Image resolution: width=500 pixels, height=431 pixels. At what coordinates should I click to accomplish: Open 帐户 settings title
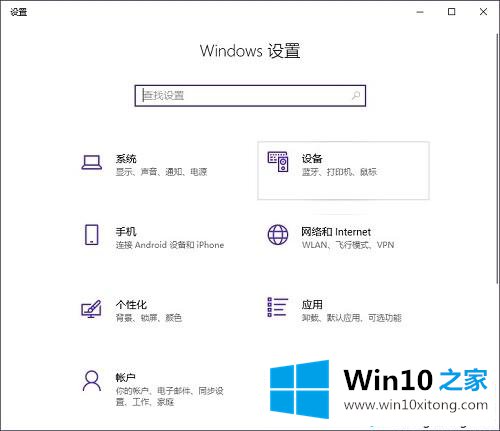click(126, 377)
